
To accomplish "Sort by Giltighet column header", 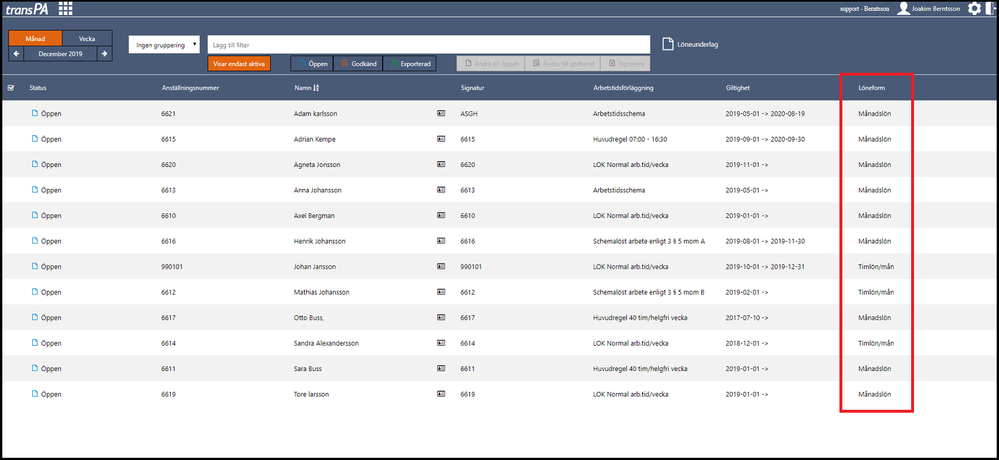I will pyautogui.click(x=737, y=88).
